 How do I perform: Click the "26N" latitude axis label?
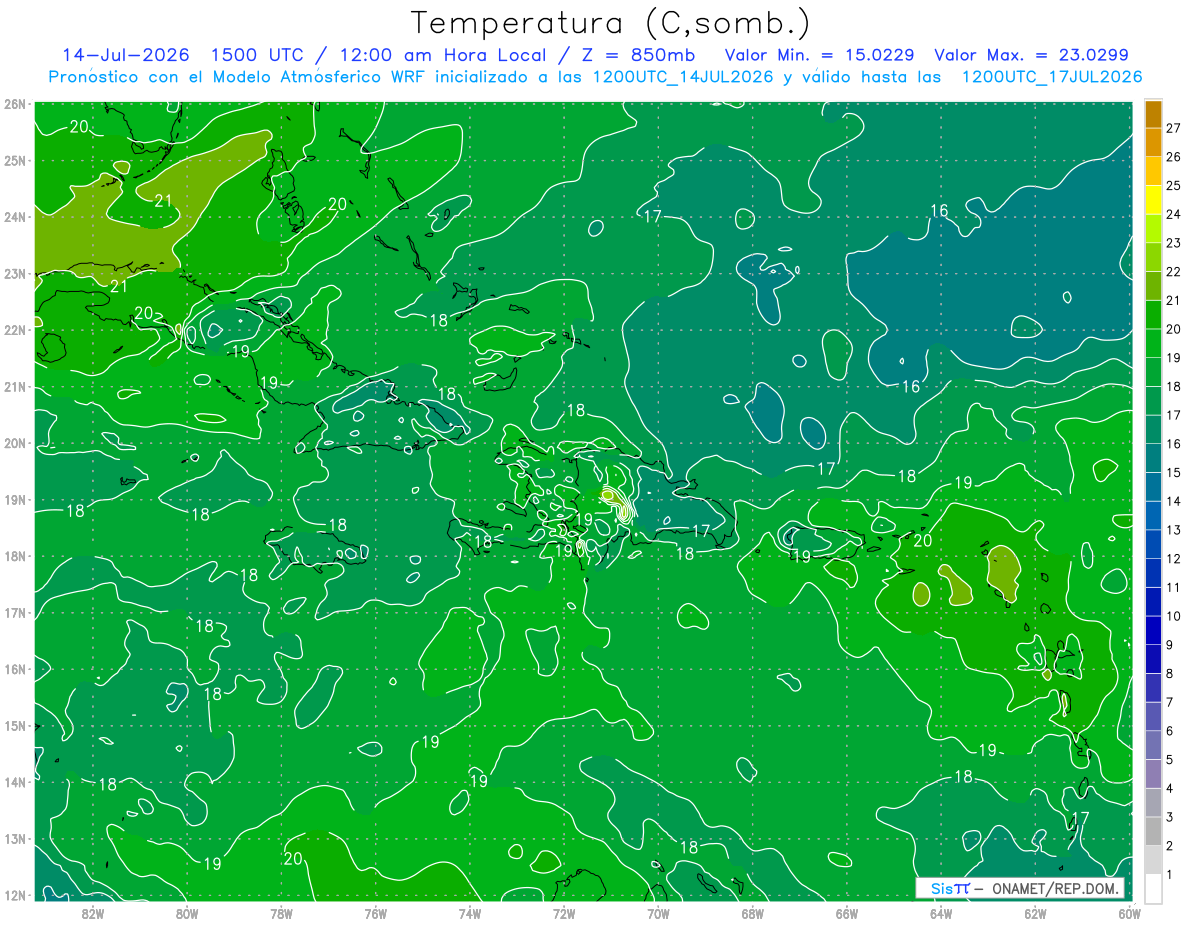[x=14, y=104]
